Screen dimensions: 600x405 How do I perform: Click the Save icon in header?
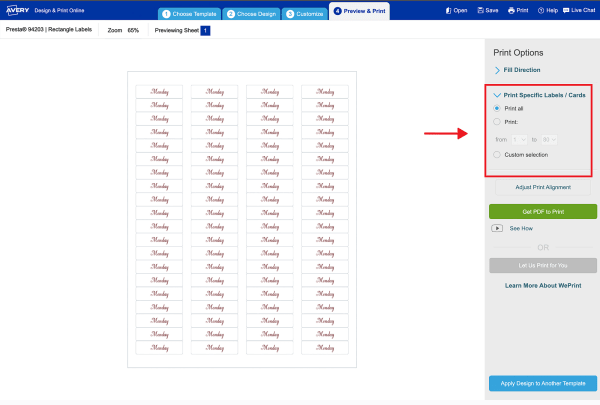tap(486, 10)
